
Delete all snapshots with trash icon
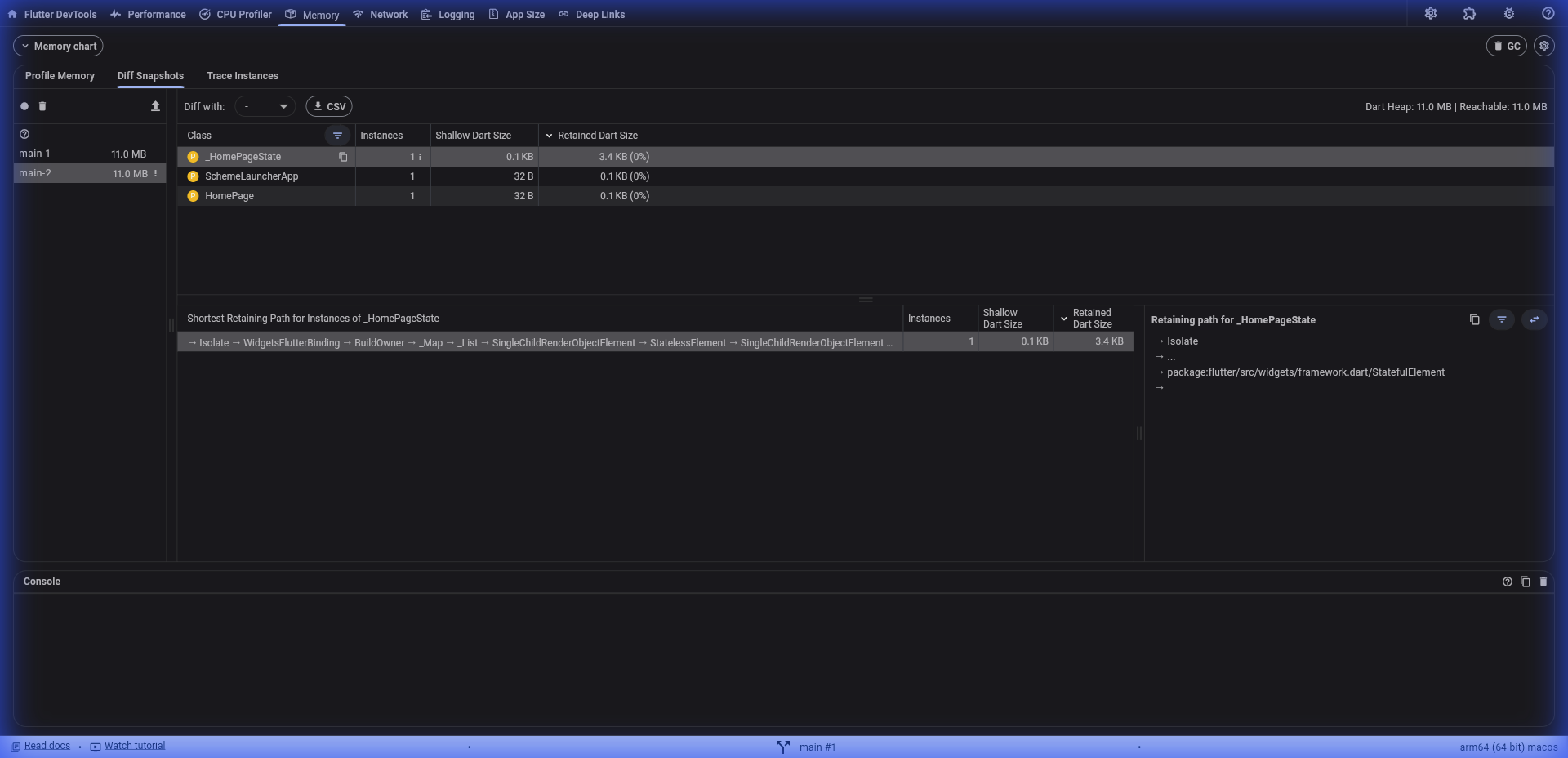[42, 106]
